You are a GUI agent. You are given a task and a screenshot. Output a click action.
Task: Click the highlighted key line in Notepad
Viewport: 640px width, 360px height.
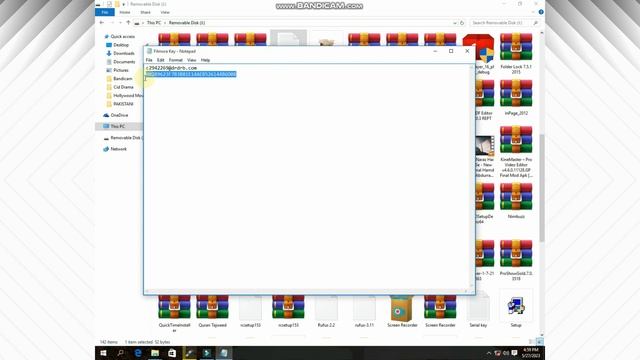pyautogui.click(x=191, y=74)
